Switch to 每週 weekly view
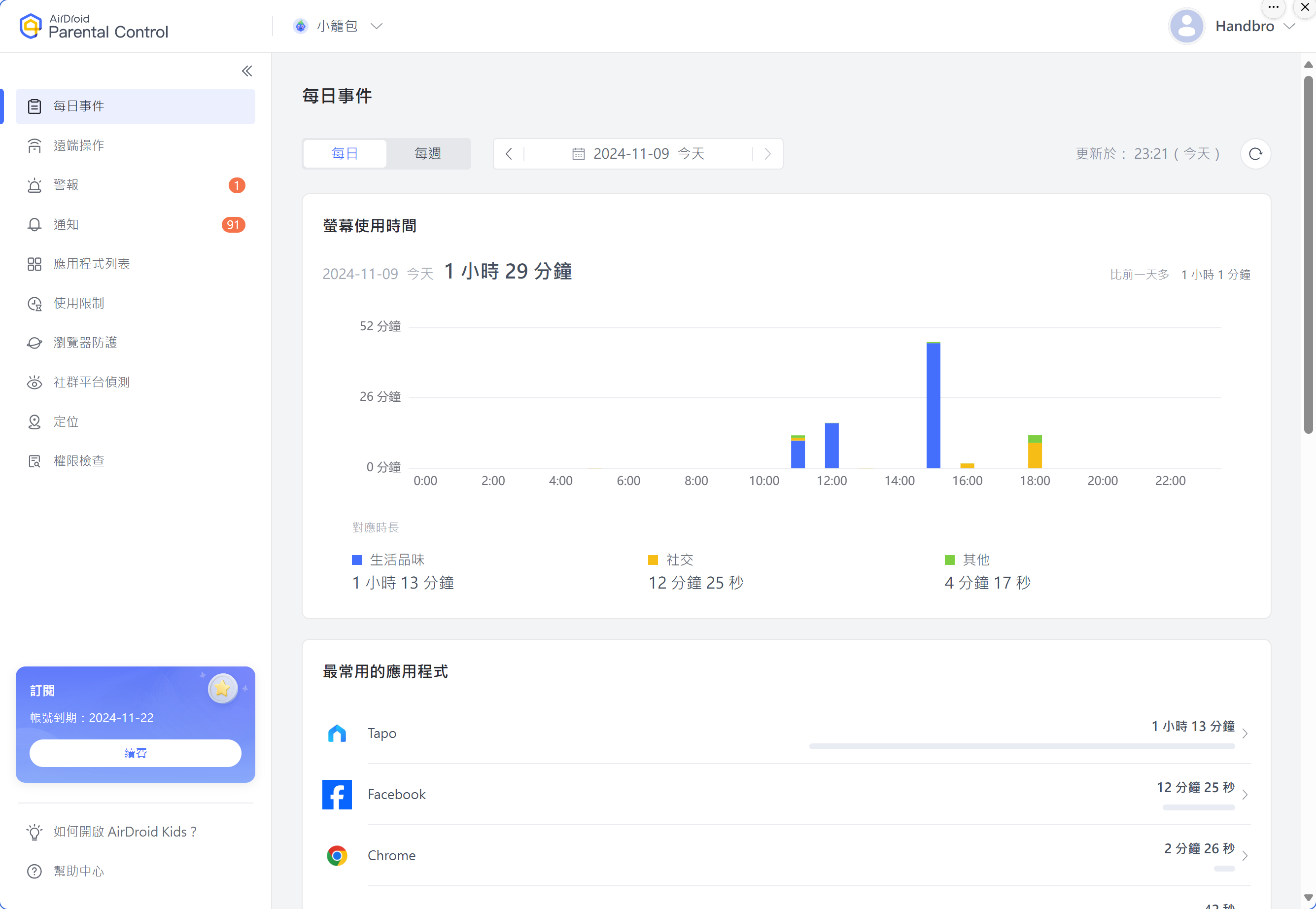The width and height of the screenshot is (1316, 909). point(428,154)
